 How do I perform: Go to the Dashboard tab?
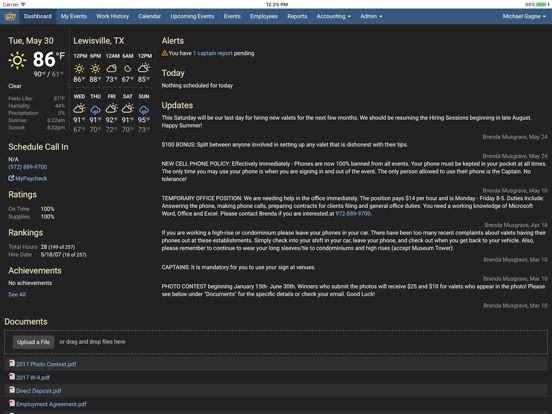[38, 16]
